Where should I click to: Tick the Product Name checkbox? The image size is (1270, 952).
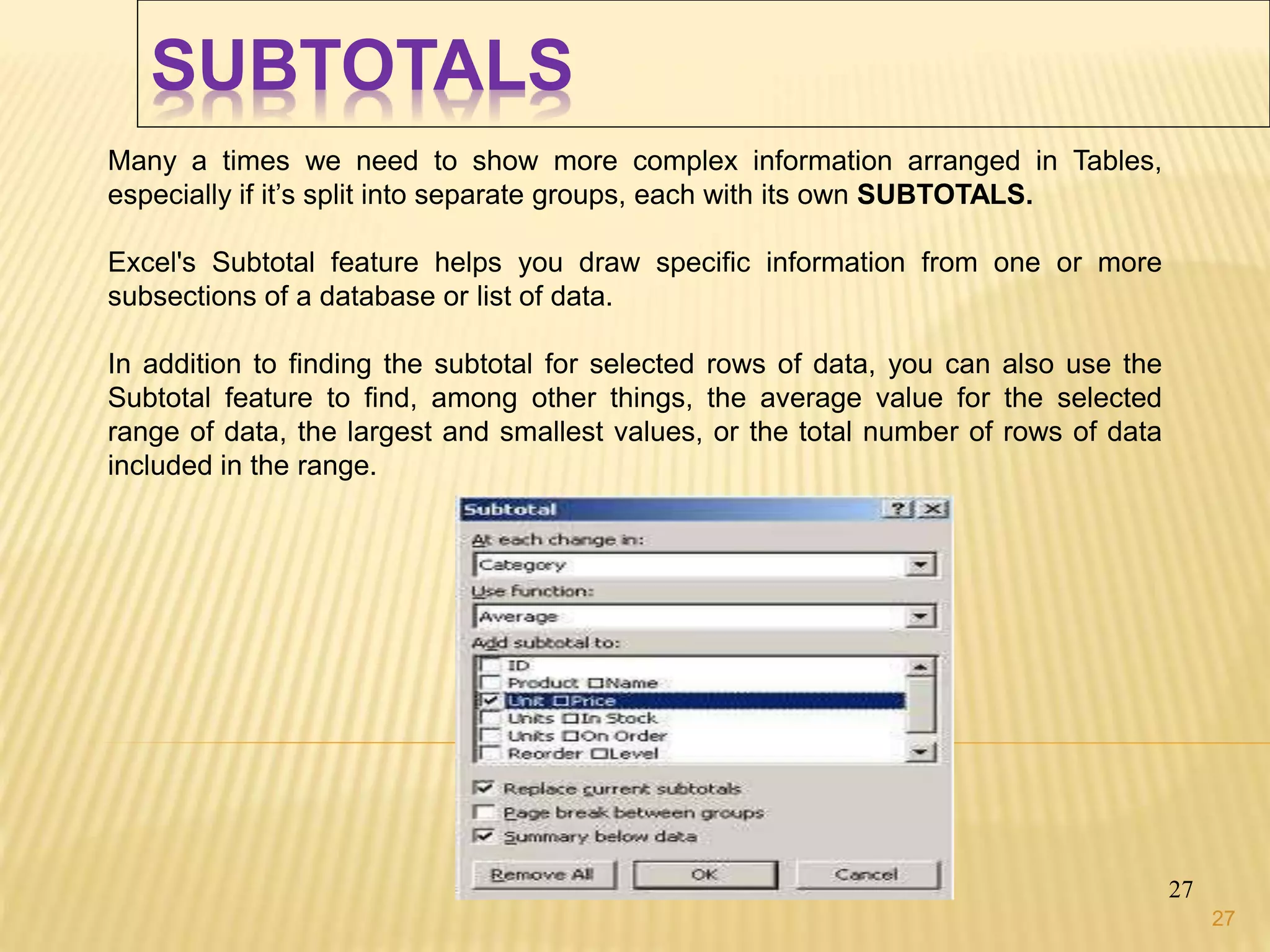(x=491, y=683)
